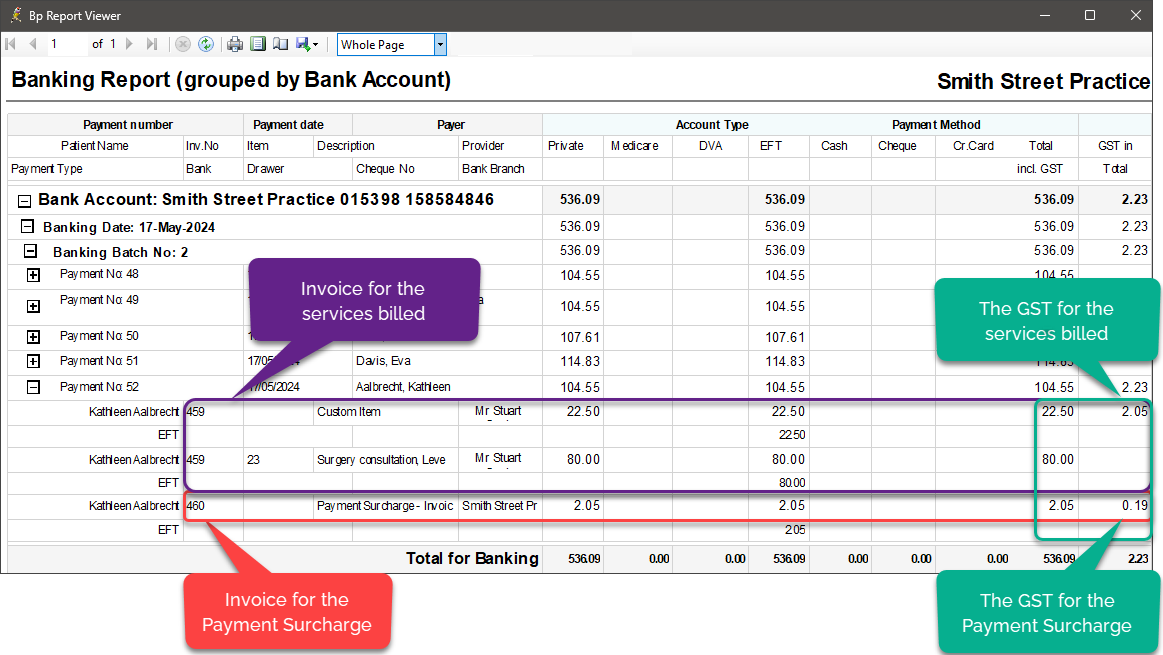The image size is (1163, 655).
Task: Collapse Payment No 52 details
Action: pyautogui.click(x=33, y=387)
